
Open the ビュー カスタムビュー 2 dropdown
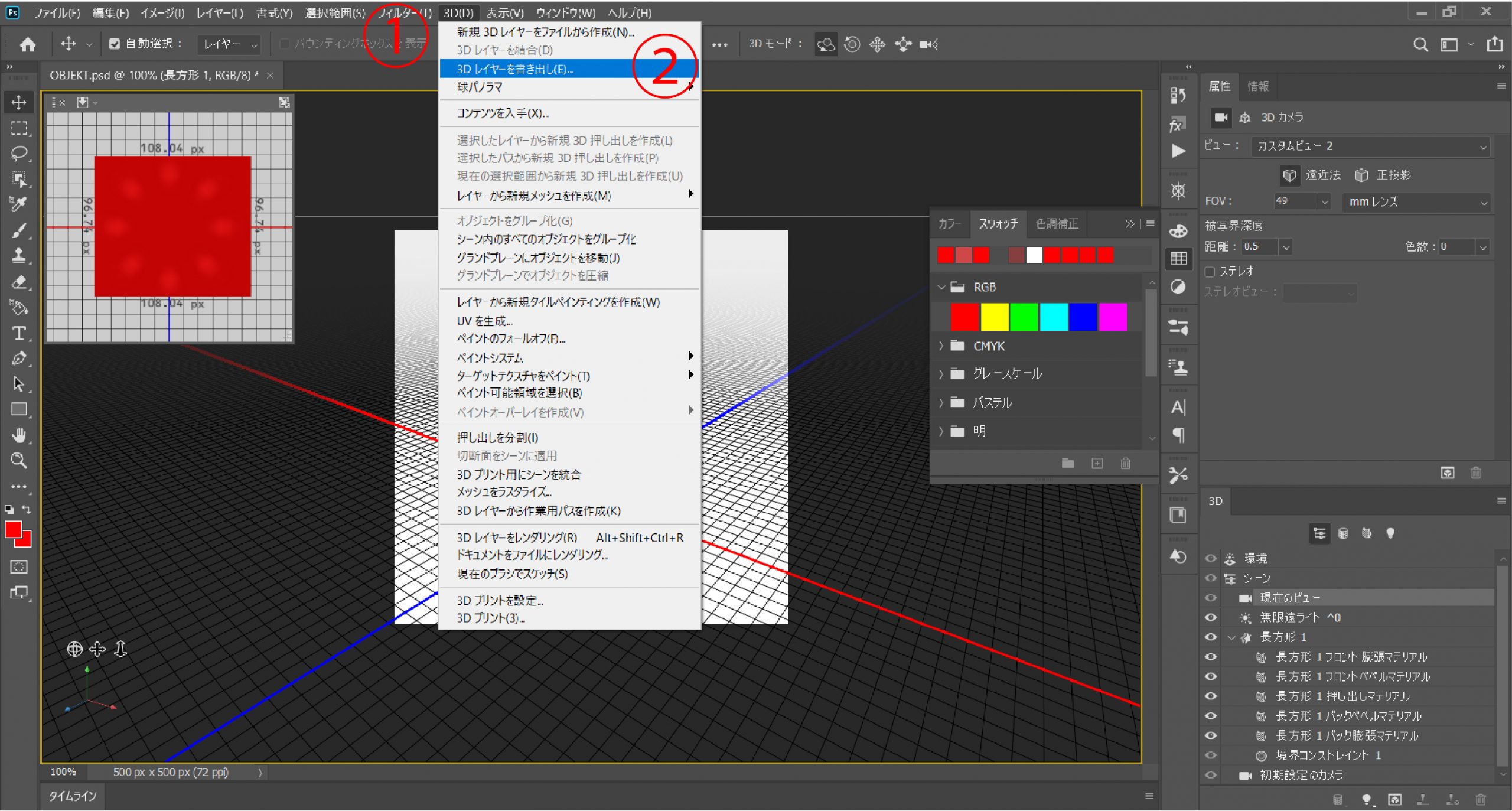click(1370, 146)
